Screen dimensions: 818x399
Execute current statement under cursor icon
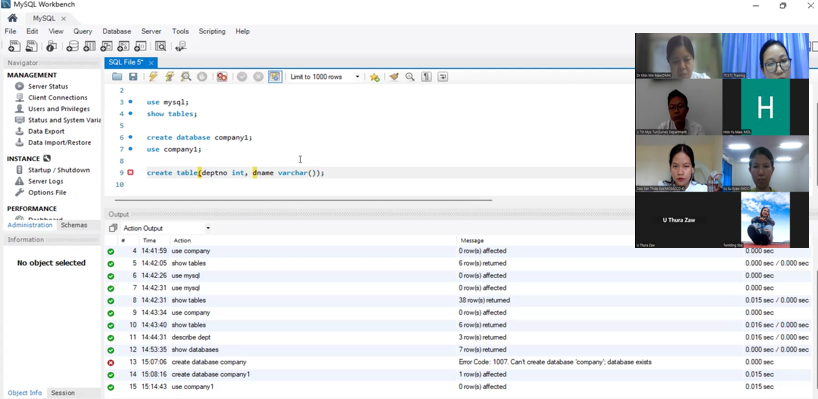click(169, 77)
